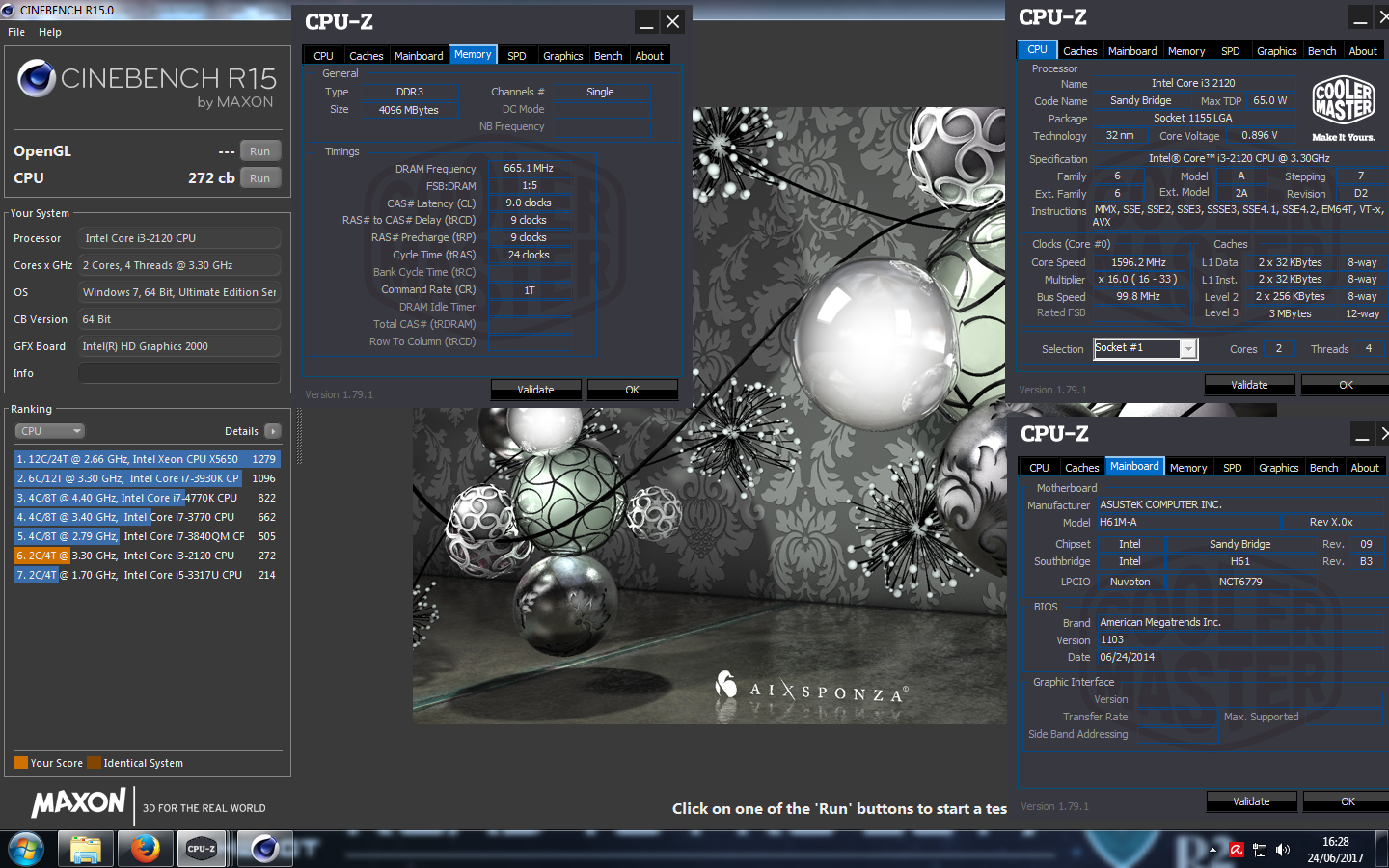1389x868 pixels.
Task: Open About tab in bottom-right CPU-Z window
Action: click(1365, 468)
